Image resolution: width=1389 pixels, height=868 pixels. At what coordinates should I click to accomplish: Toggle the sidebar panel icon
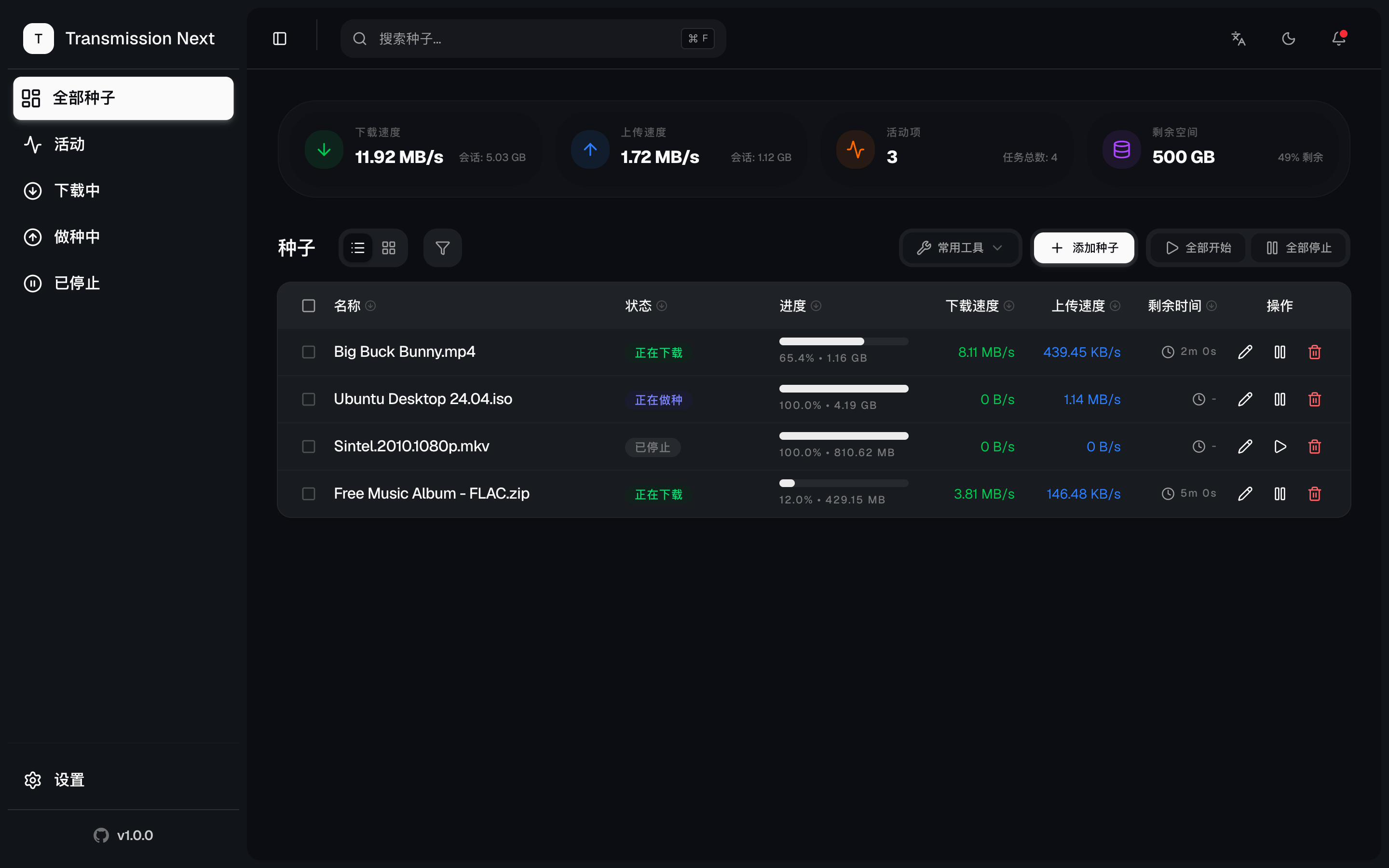[x=280, y=39]
